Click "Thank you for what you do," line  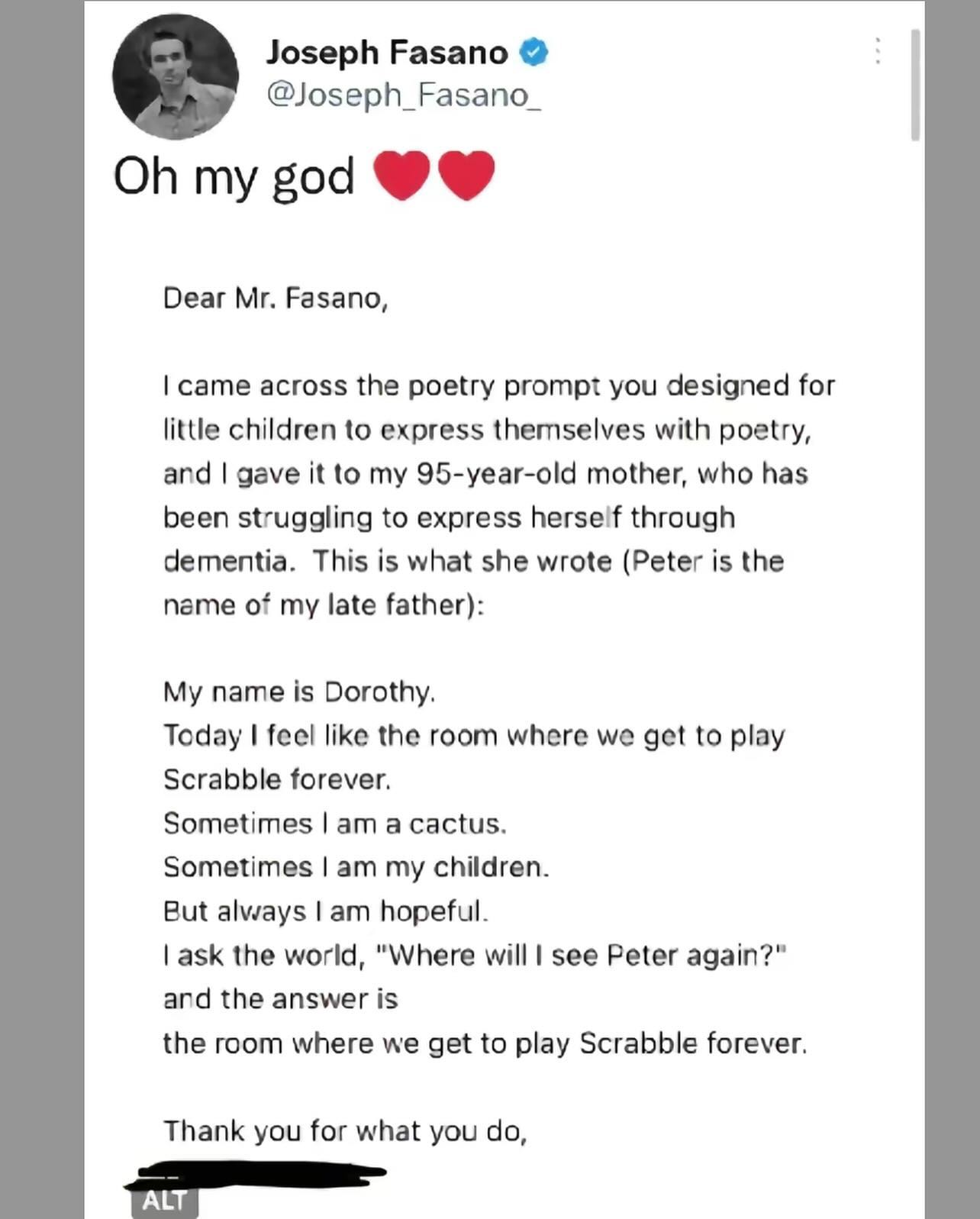345,1130
